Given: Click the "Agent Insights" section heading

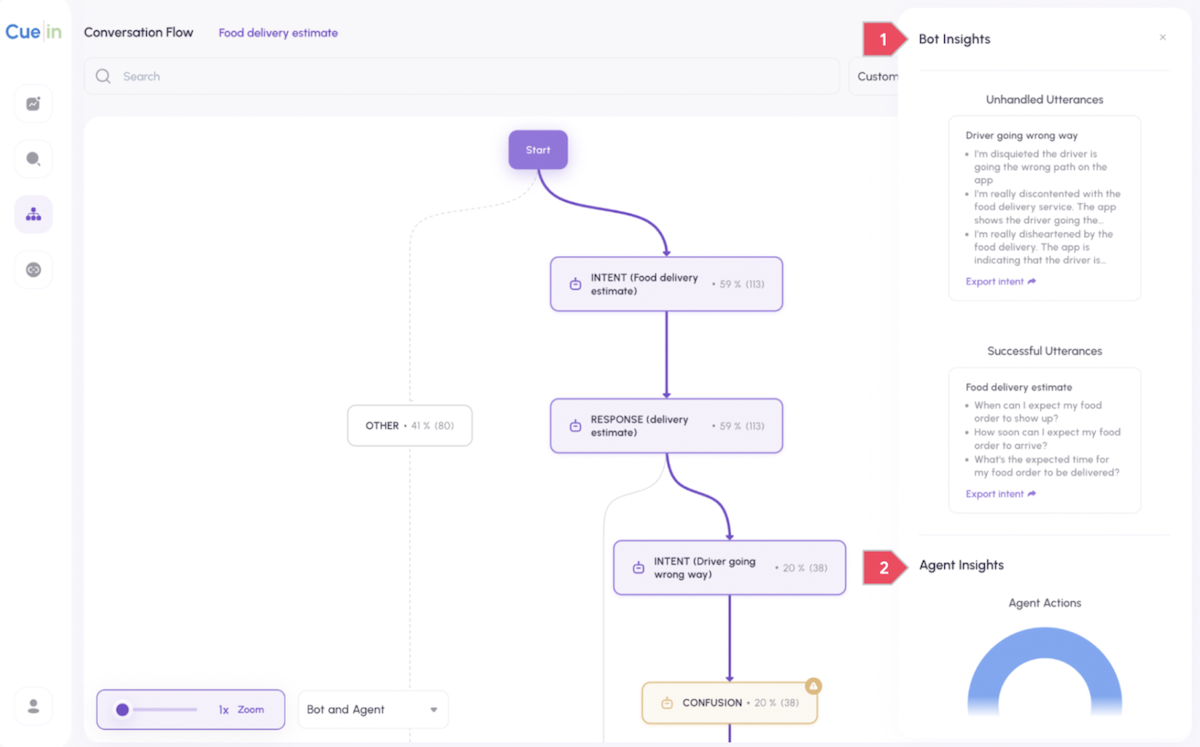Looking at the screenshot, I should [x=961, y=565].
